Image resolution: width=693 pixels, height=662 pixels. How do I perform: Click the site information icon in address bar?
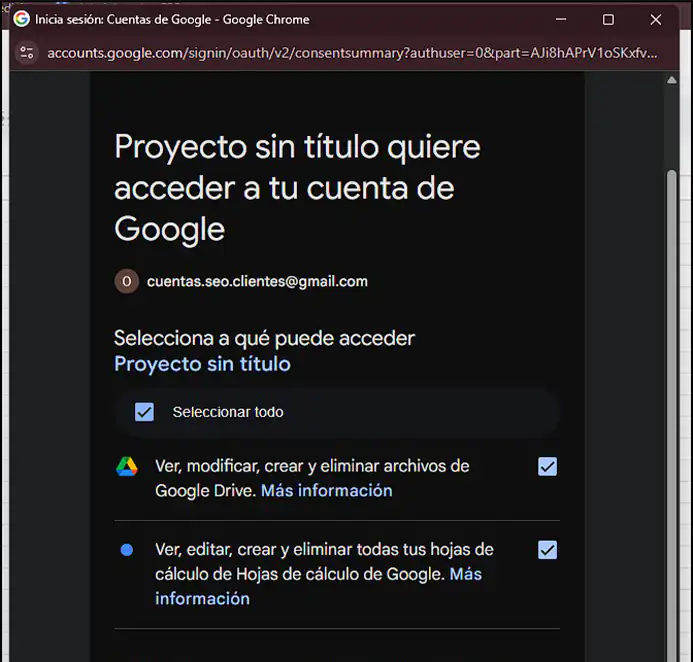(27, 53)
